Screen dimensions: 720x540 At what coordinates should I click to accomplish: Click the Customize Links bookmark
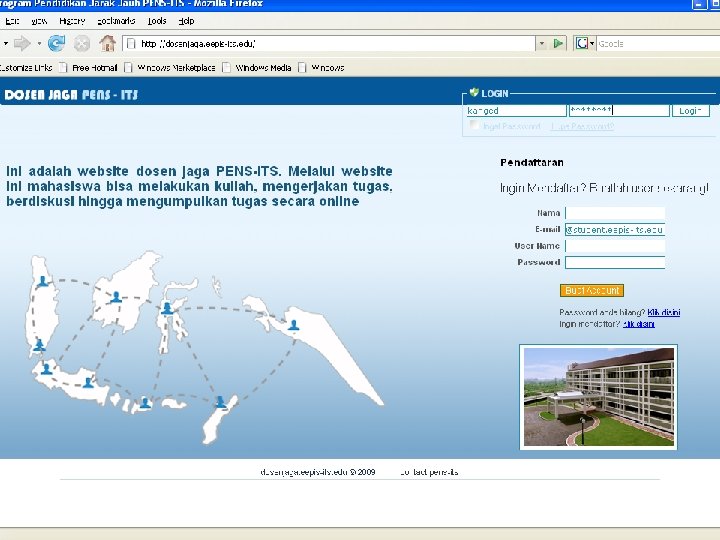26,68
